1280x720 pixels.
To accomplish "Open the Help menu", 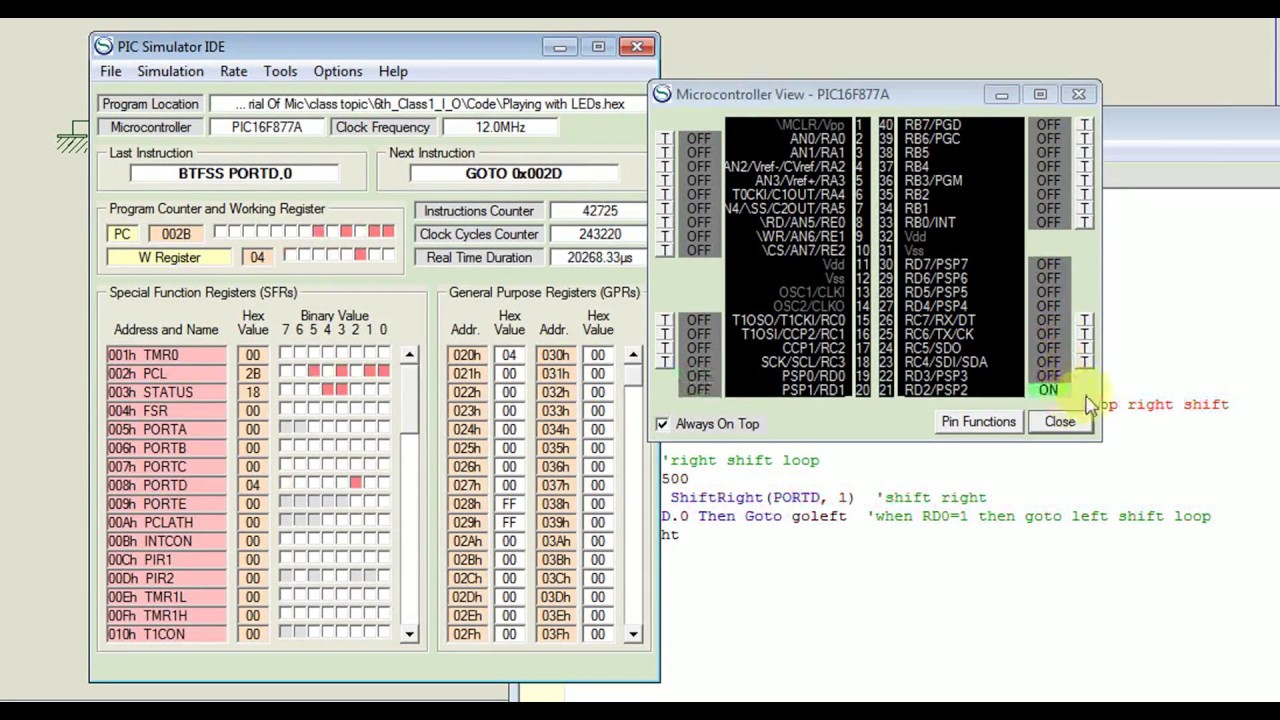I will click(x=393, y=71).
